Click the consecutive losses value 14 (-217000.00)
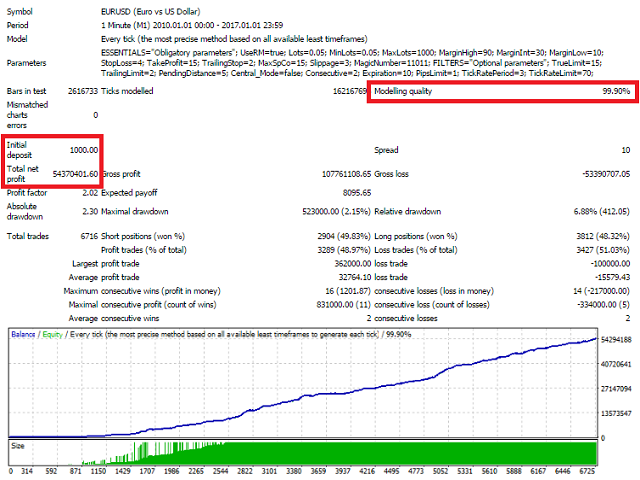640x480 pixels. pyautogui.click(x=602, y=291)
